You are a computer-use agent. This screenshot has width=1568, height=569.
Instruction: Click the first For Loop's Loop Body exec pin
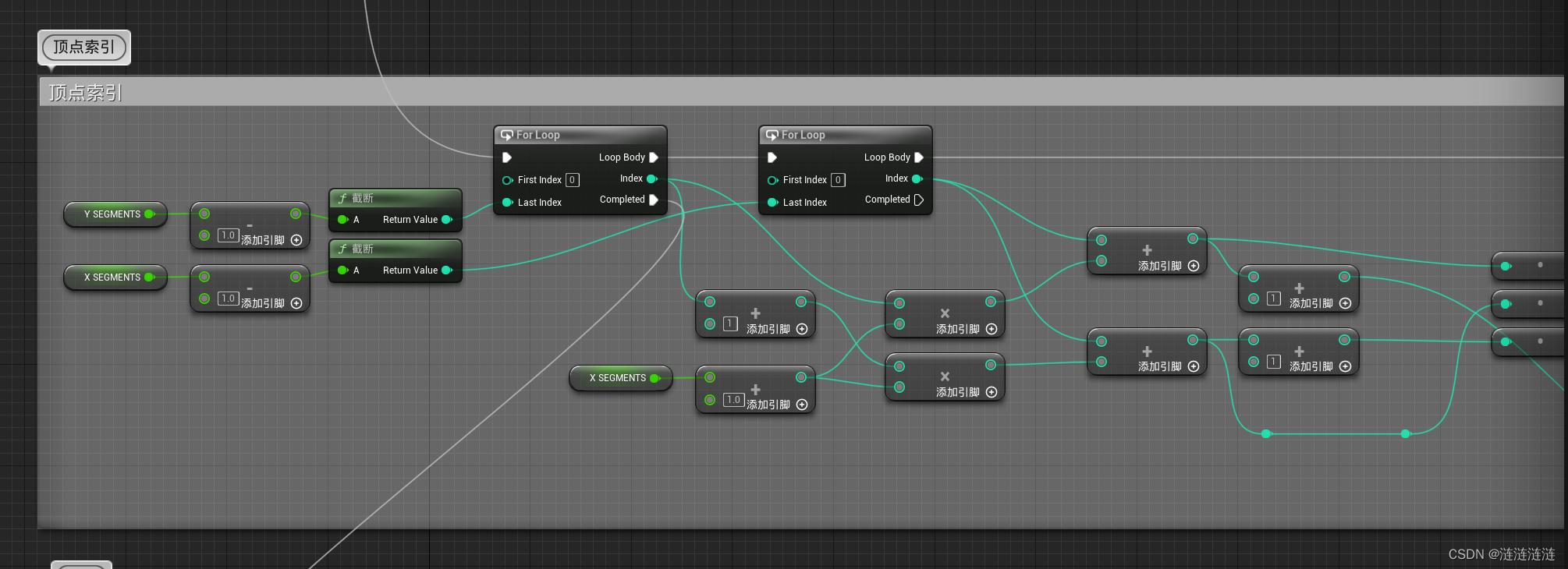pyautogui.click(x=654, y=157)
